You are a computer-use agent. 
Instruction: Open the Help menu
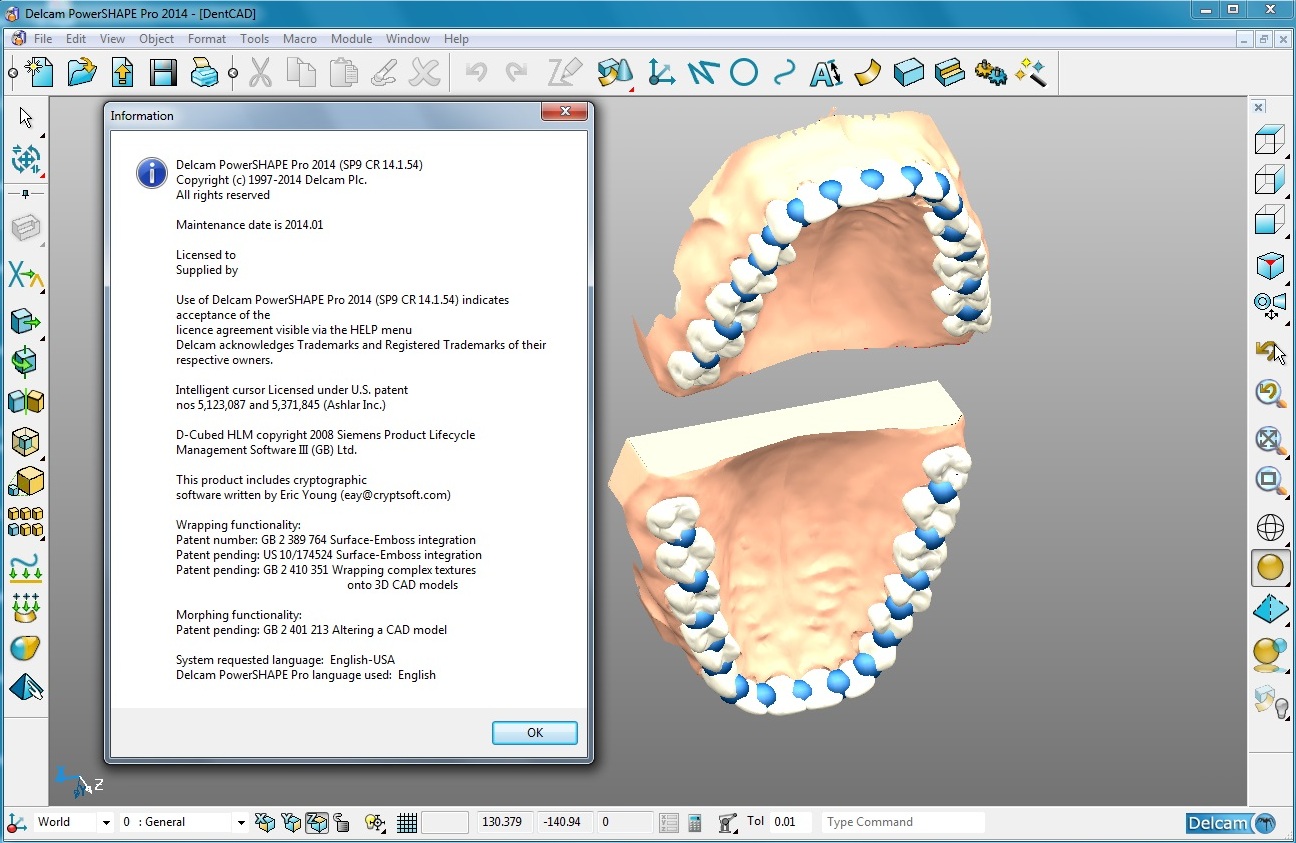[456, 39]
